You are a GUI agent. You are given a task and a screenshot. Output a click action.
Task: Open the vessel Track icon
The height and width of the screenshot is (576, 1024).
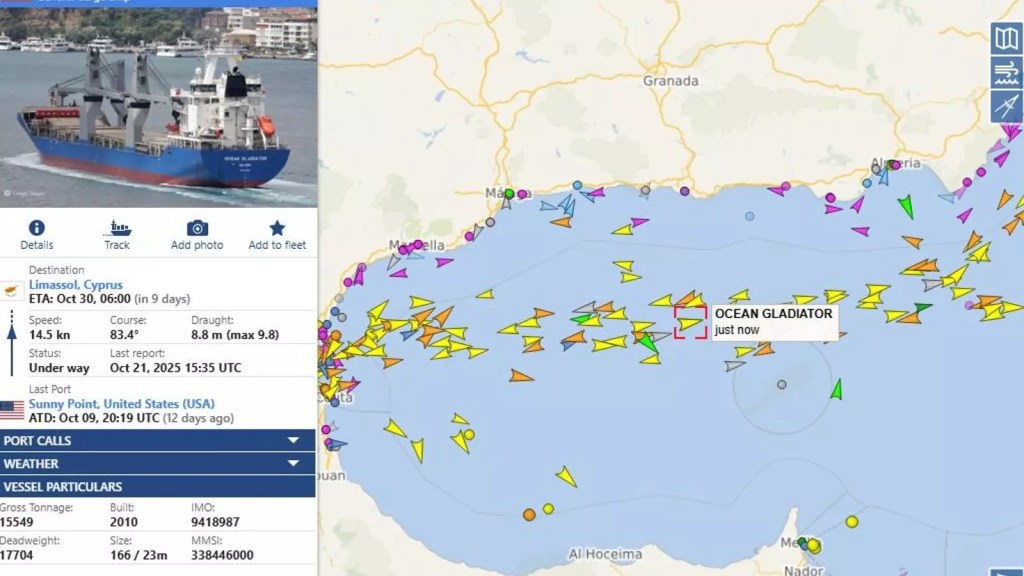tap(117, 228)
